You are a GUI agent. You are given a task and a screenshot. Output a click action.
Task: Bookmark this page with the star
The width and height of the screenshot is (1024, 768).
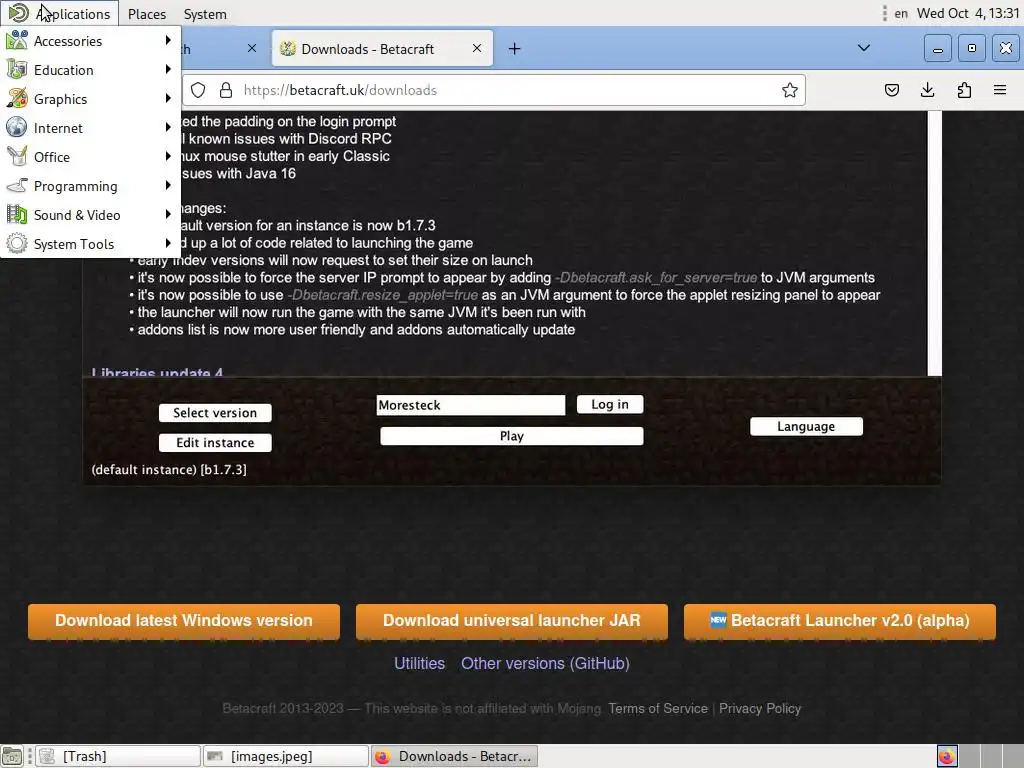click(790, 90)
